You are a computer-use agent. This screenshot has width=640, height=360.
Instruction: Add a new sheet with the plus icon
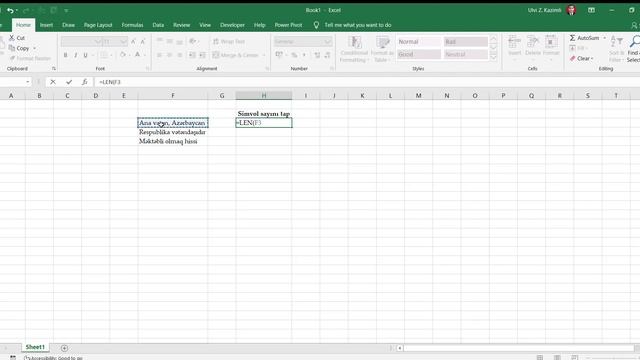coord(64,348)
